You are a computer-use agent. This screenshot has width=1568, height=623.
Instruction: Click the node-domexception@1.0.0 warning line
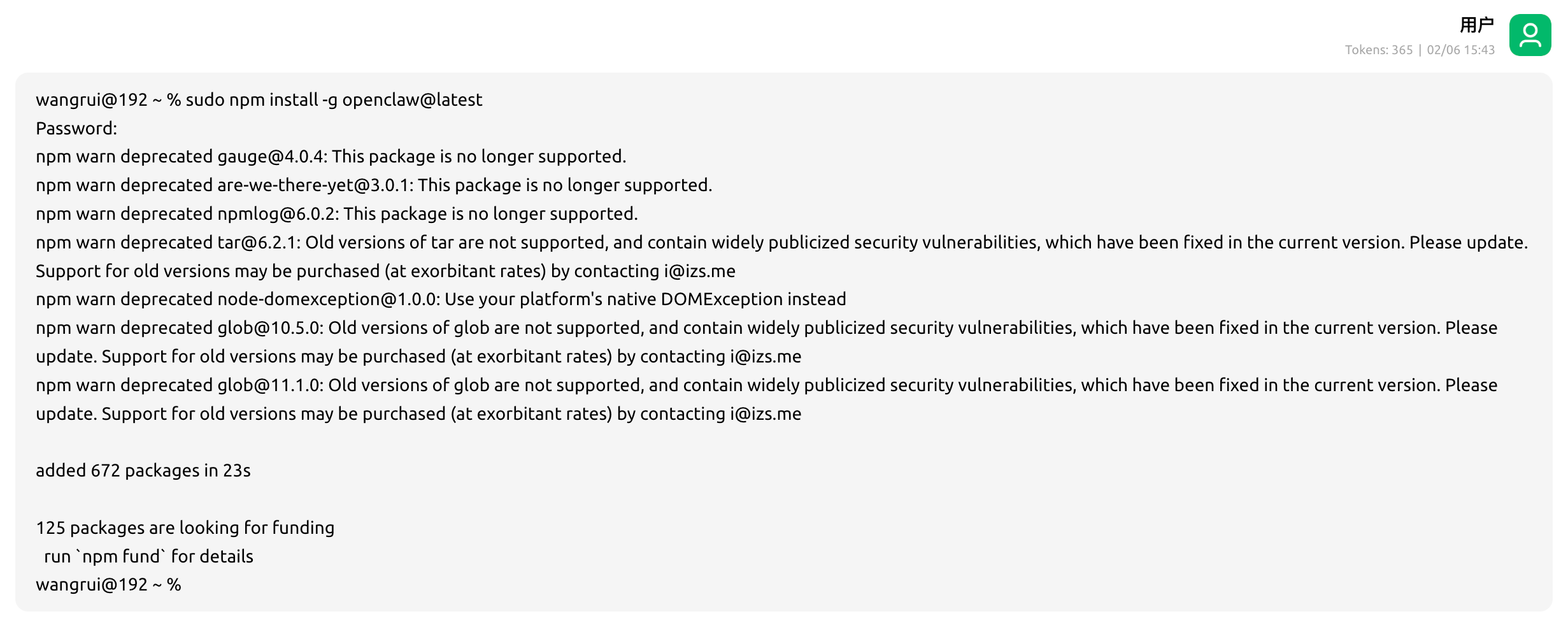point(441,299)
